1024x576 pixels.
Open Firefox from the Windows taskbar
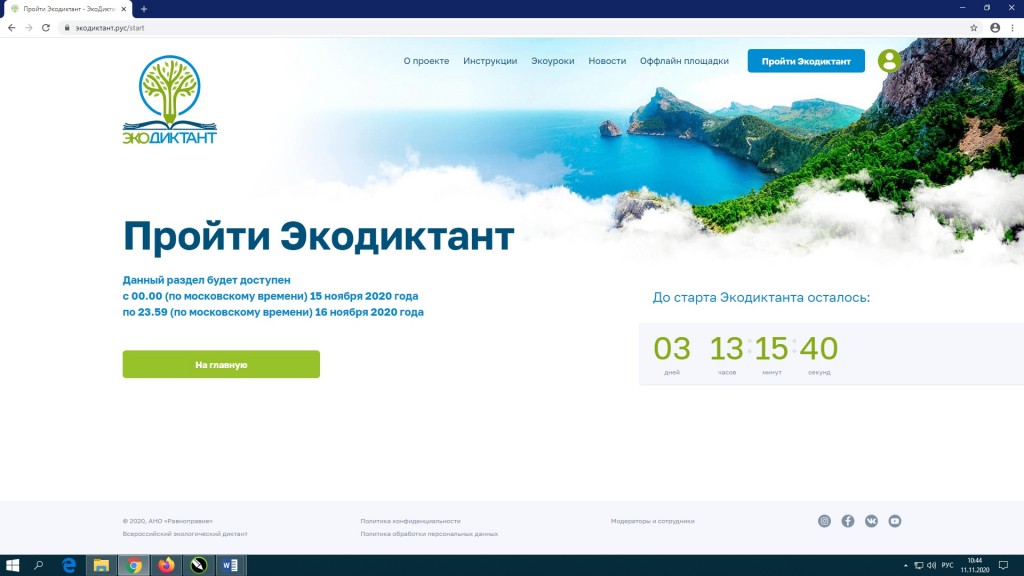click(x=165, y=566)
